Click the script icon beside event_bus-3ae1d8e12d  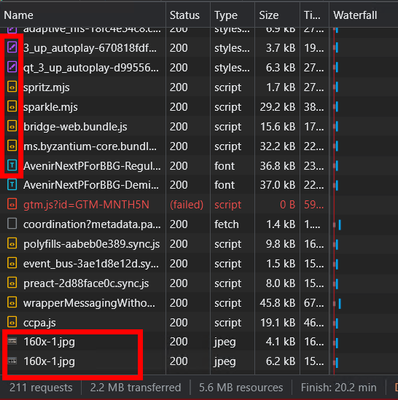pos(12,264)
